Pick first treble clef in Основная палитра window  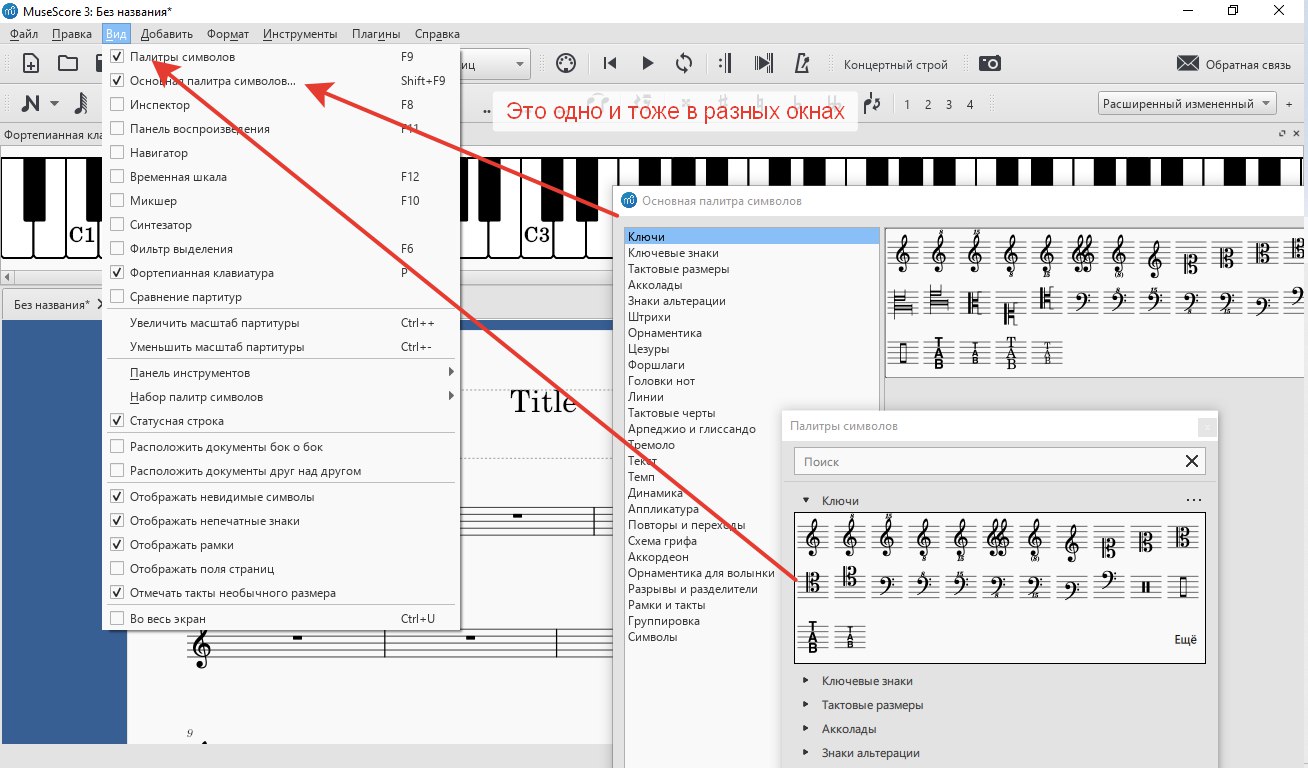tap(903, 254)
